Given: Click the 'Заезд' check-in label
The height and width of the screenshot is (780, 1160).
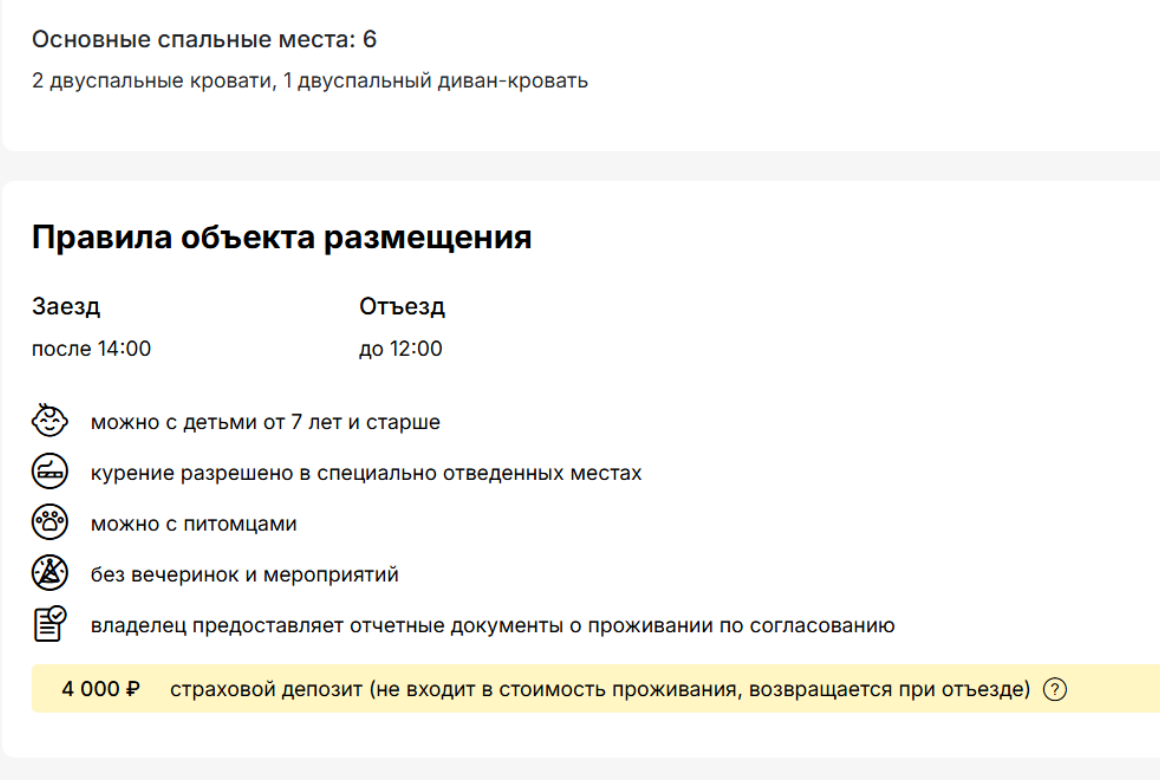Looking at the screenshot, I should [66, 306].
